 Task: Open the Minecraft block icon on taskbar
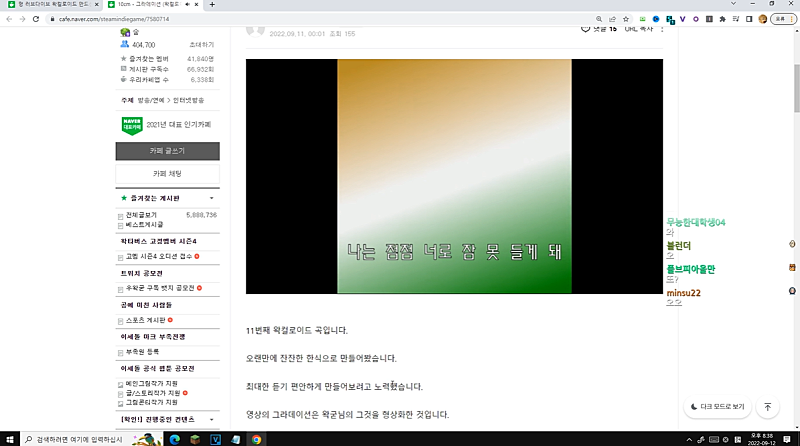click(x=195, y=439)
